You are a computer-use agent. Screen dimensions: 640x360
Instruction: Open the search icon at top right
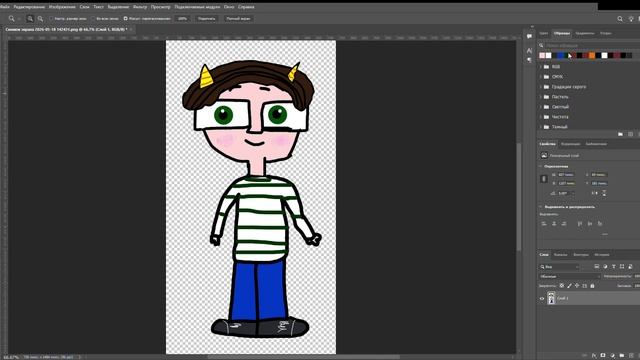click(x=620, y=18)
